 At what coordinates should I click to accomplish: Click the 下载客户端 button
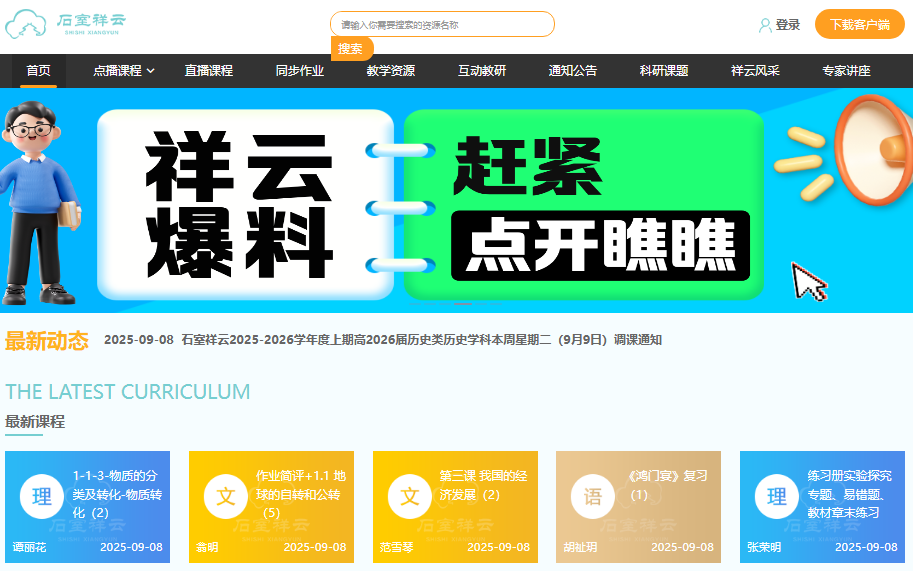pos(860,24)
